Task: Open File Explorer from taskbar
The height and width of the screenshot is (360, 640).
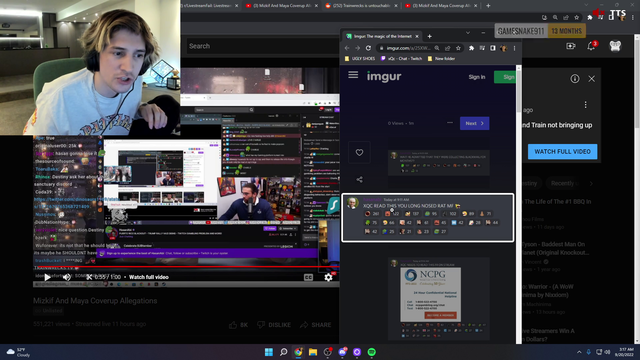Action: [313, 352]
